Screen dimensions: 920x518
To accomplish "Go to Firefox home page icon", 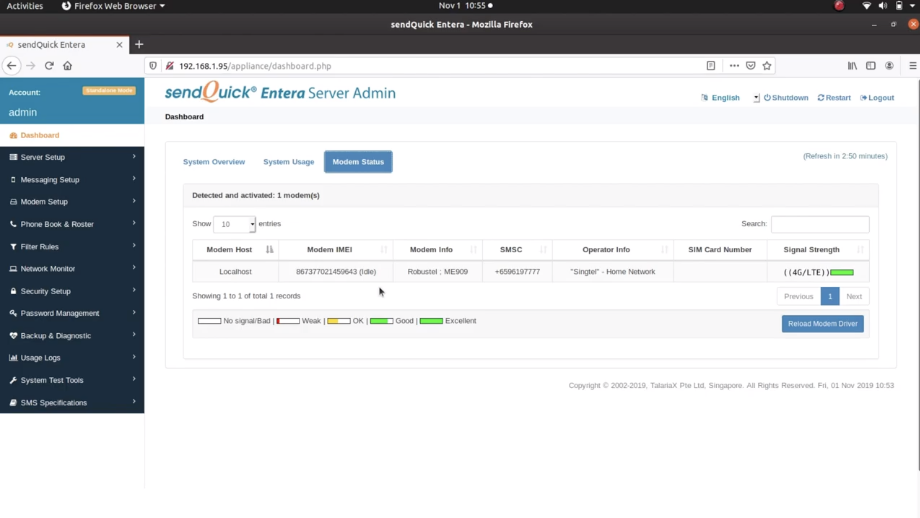I will tap(67, 66).
